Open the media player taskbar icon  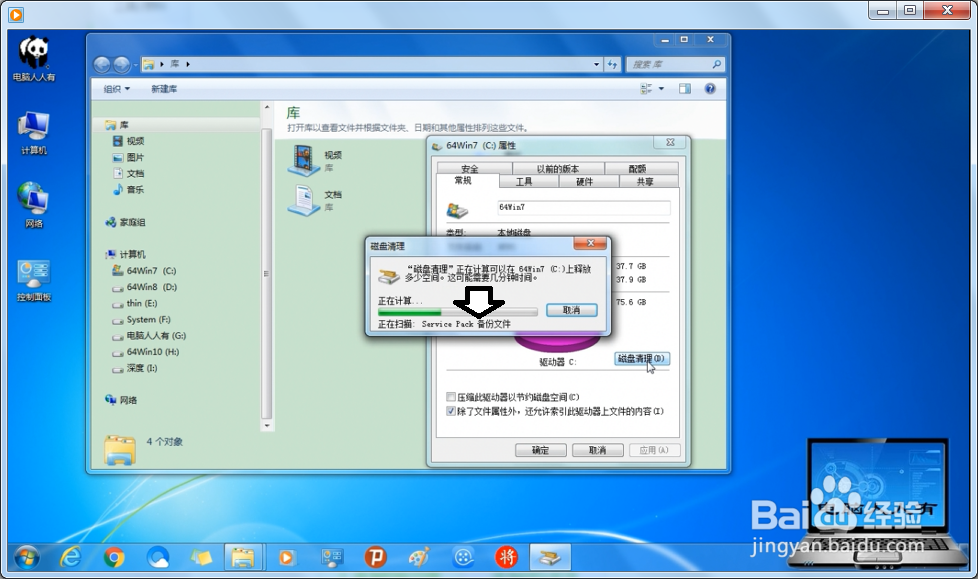pyautogui.click(x=286, y=557)
